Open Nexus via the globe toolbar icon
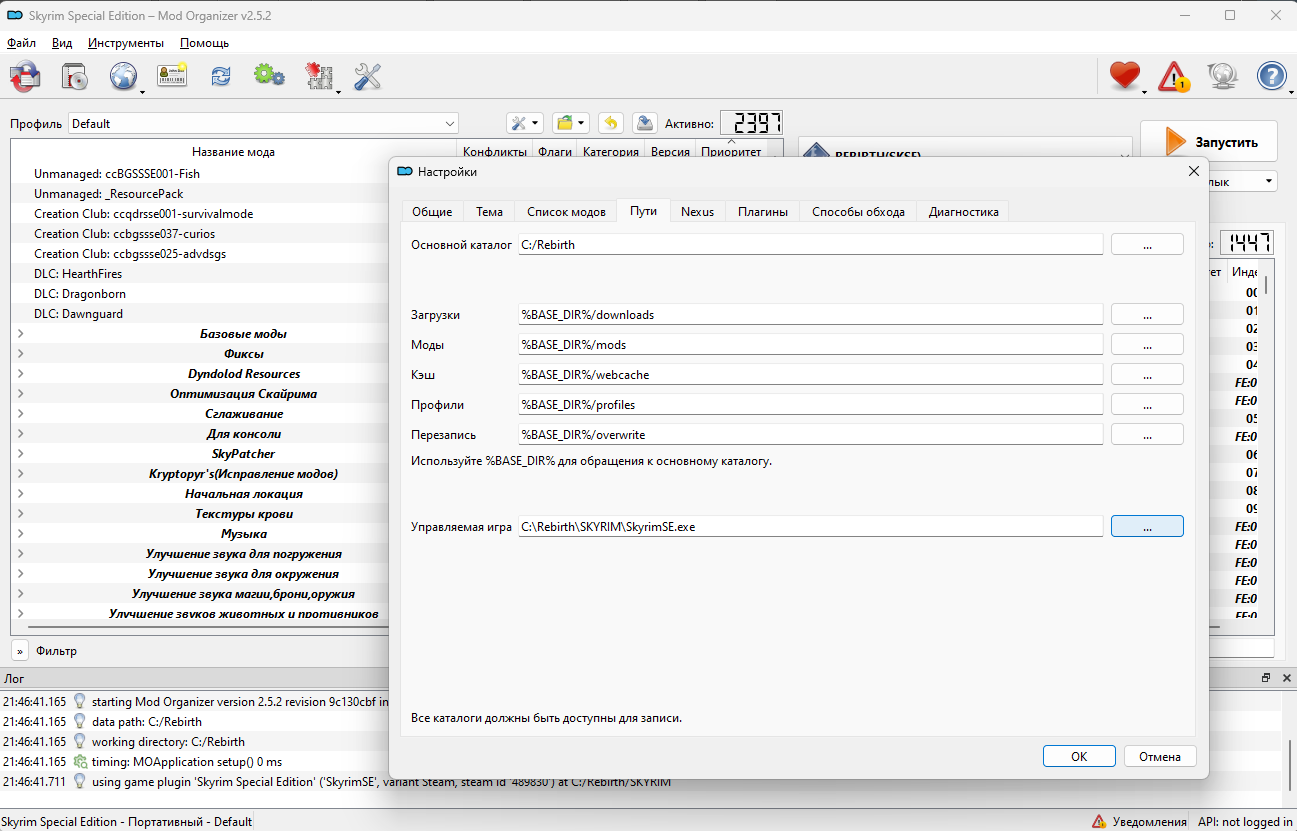Screen dimensions: 1297x831 (x=124, y=76)
